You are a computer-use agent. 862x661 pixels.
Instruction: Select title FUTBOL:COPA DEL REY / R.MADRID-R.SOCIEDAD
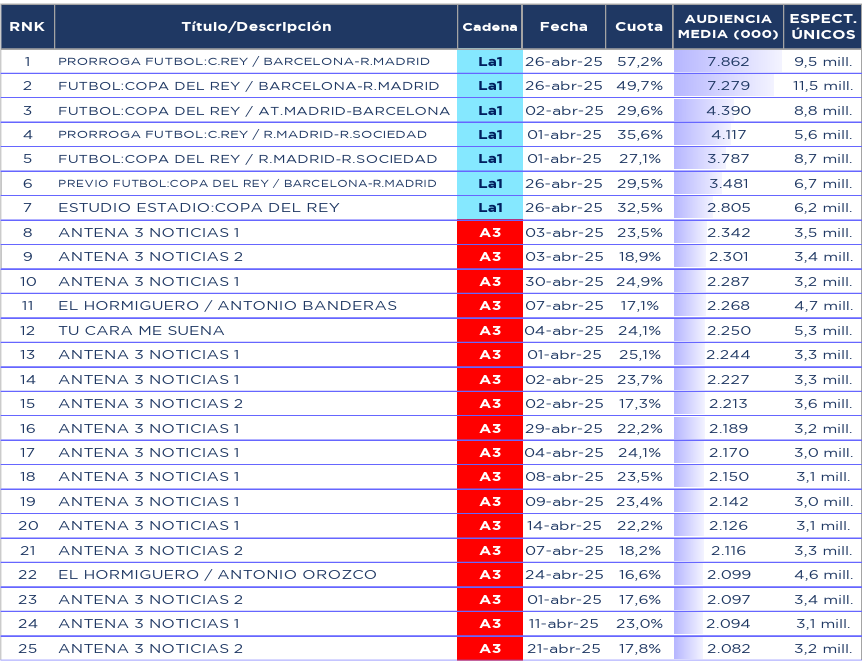(x=247, y=159)
